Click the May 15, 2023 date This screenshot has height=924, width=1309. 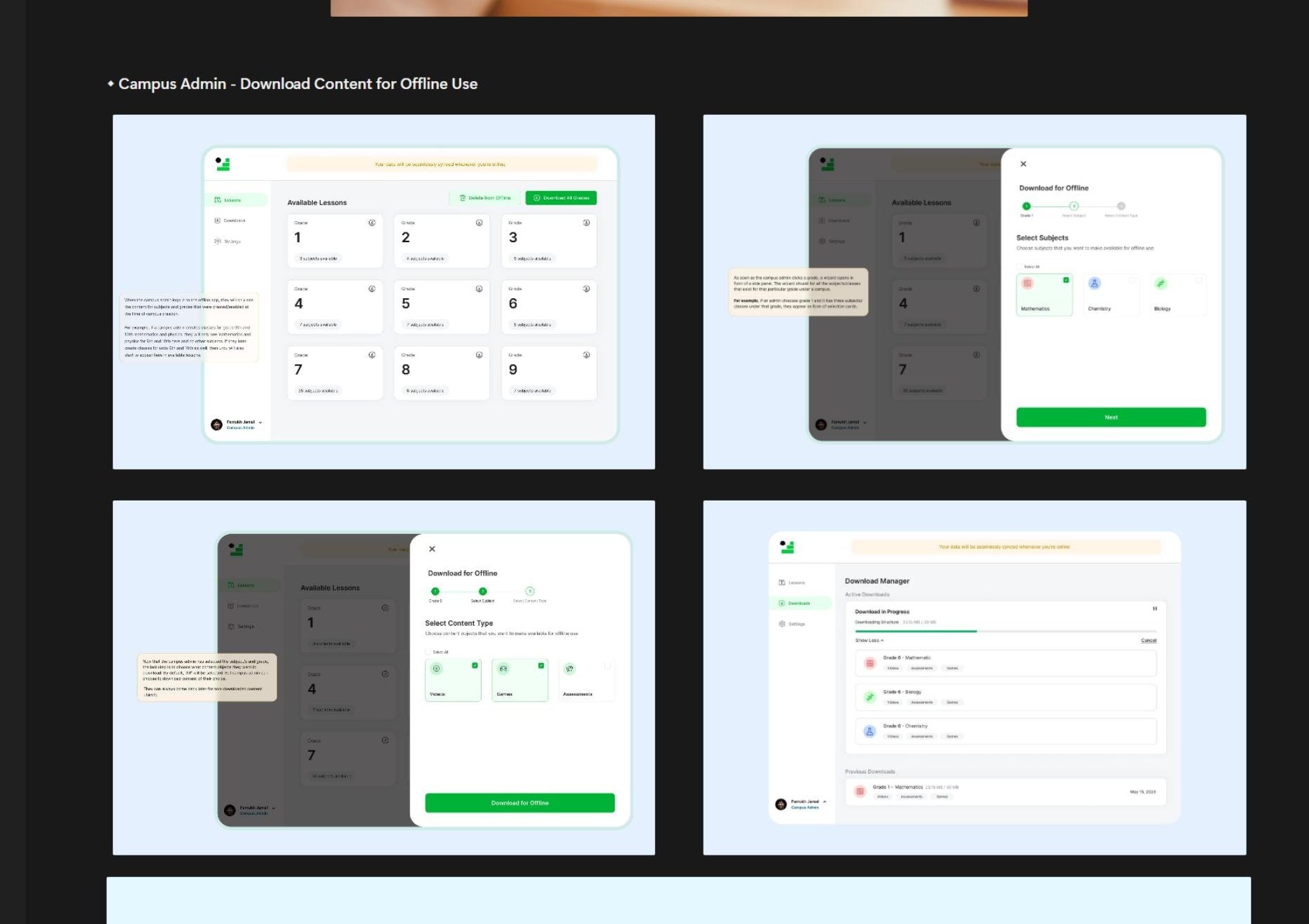1142,792
